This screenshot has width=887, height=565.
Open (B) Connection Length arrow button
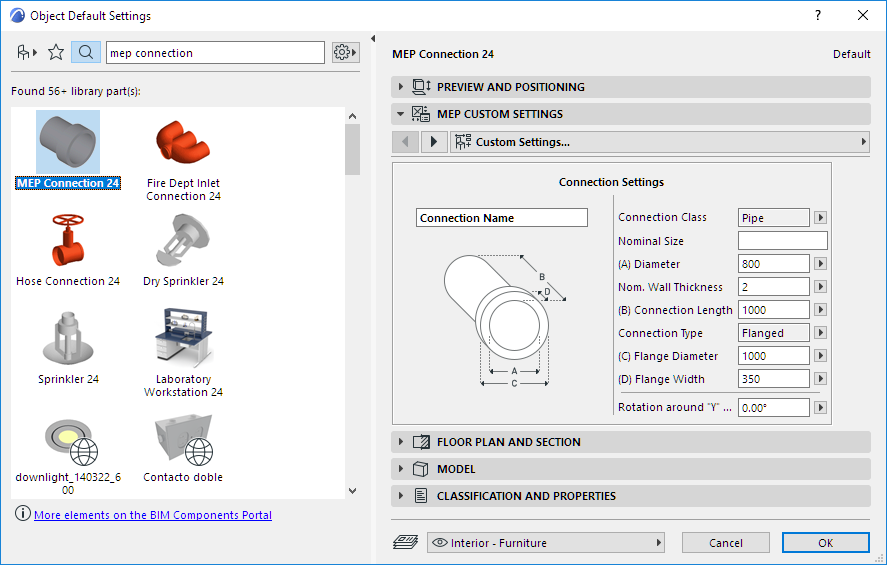pos(820,310)
